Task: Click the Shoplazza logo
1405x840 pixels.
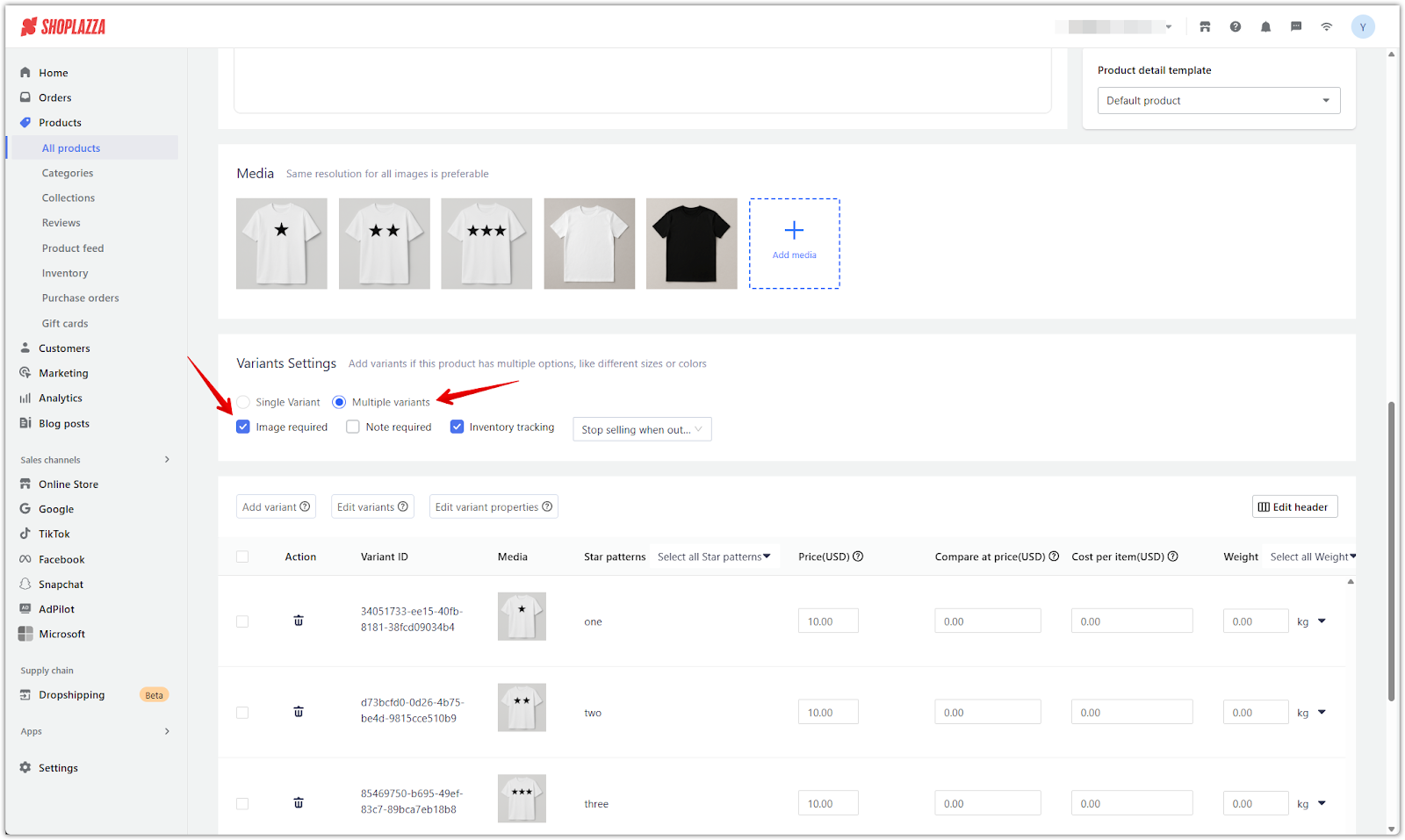Action: (x=62, y=27)
